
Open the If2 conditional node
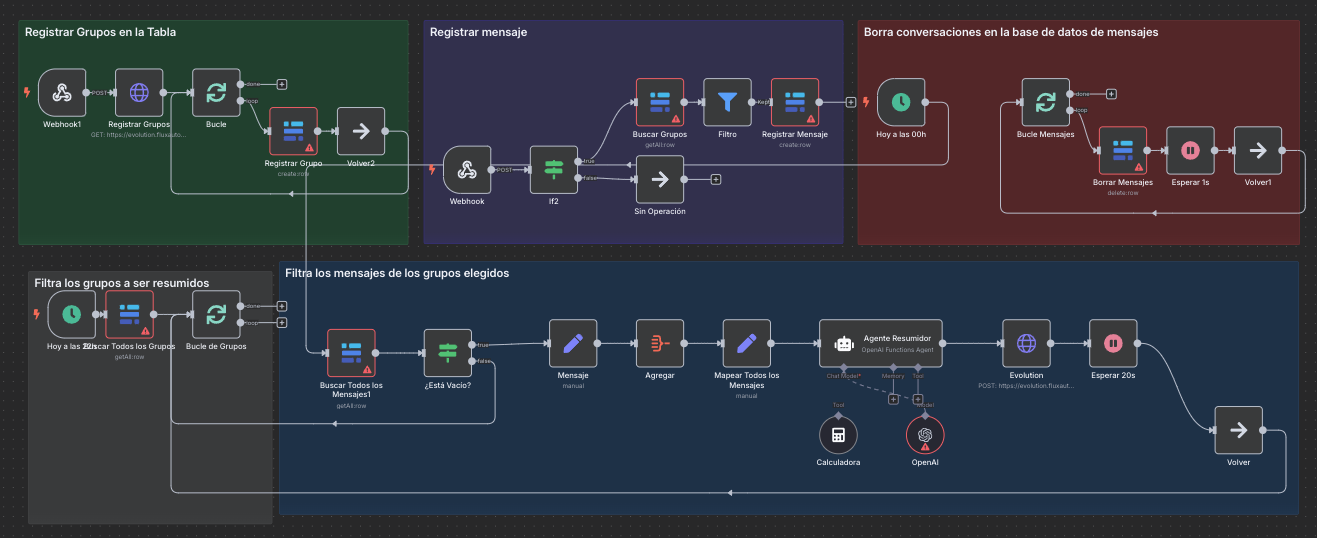click(x=553, y=171)
